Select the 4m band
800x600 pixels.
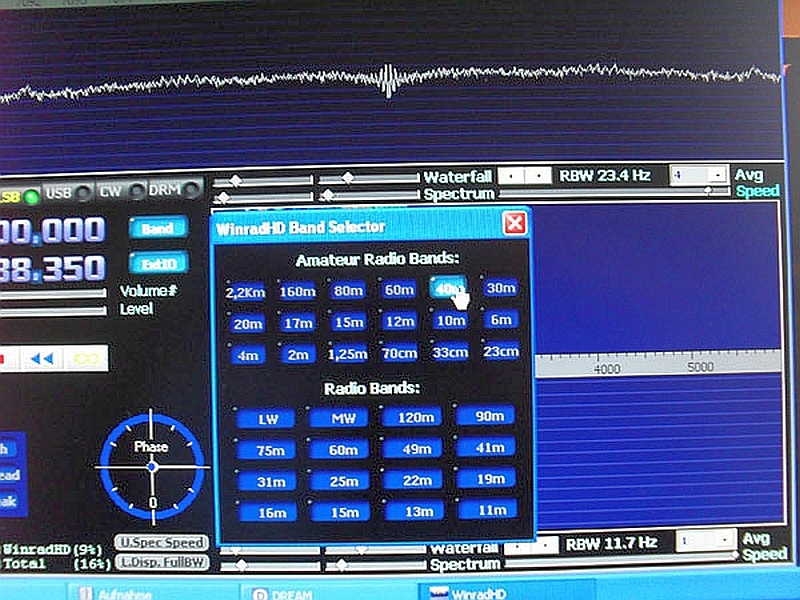pyautogui.click(x=247, y=355)
